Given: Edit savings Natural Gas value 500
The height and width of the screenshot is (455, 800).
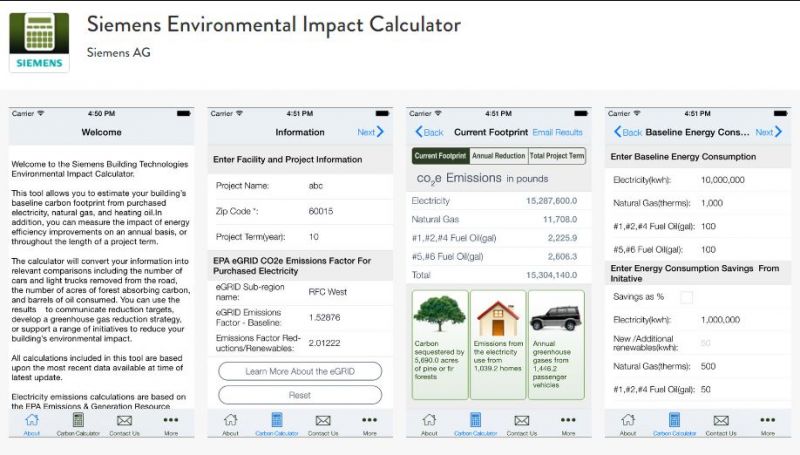Looking at the screenshot, I should pos(708,366).
